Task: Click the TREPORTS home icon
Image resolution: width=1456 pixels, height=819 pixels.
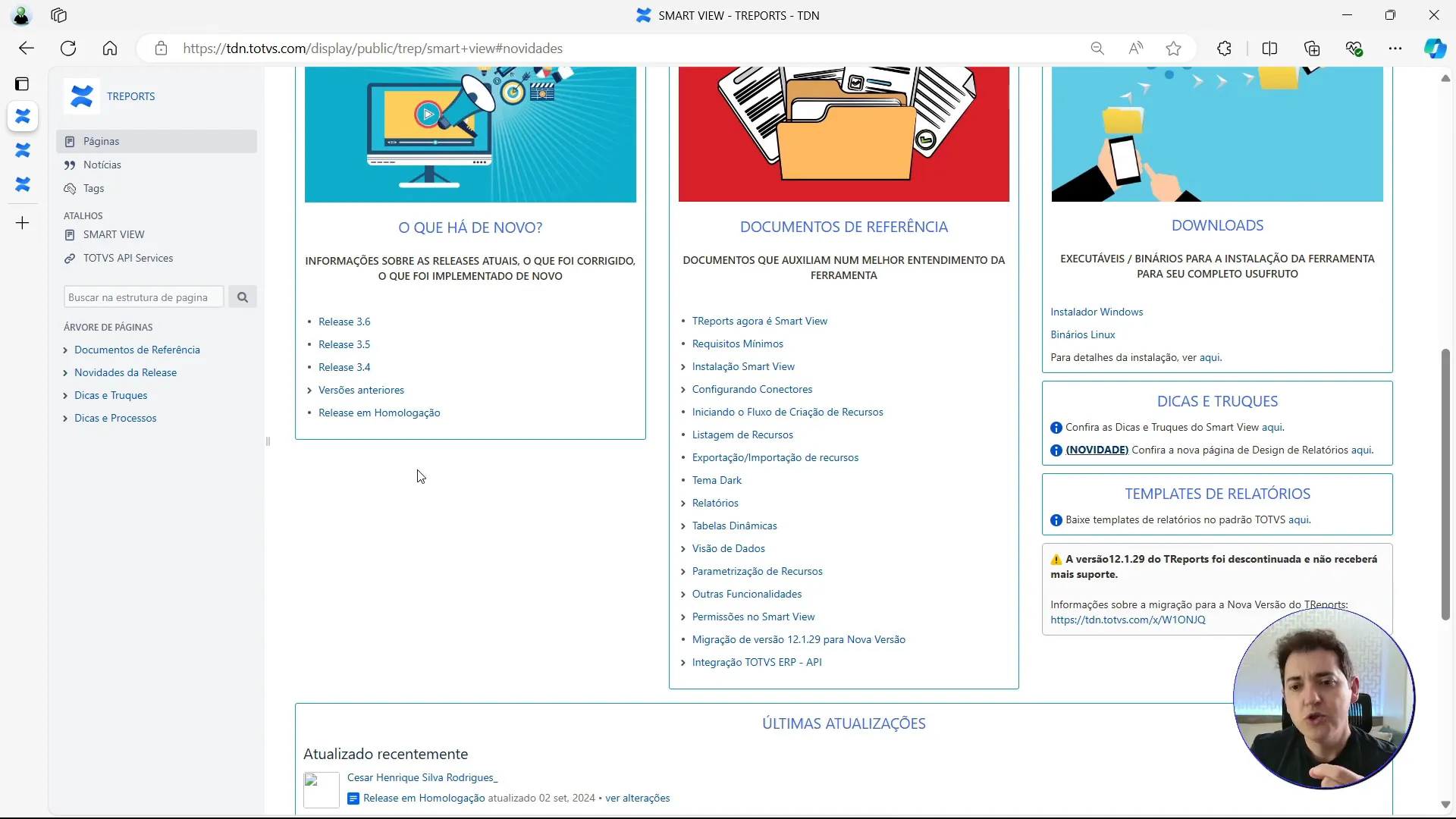Action: click(80, 96)
